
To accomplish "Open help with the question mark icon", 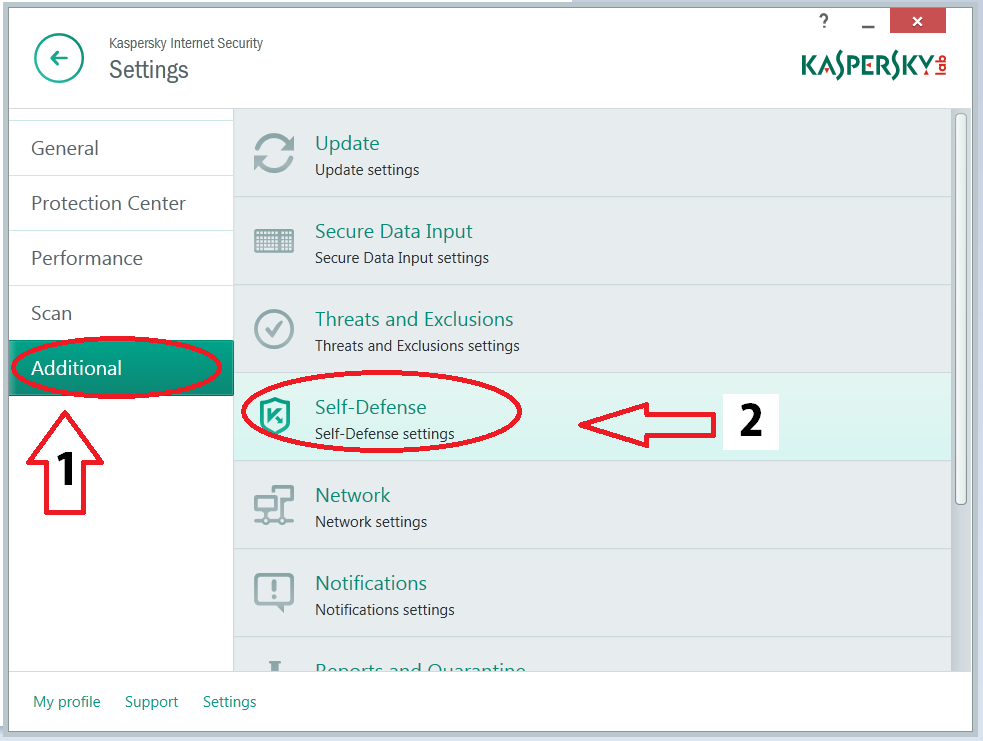I will 824,21.
